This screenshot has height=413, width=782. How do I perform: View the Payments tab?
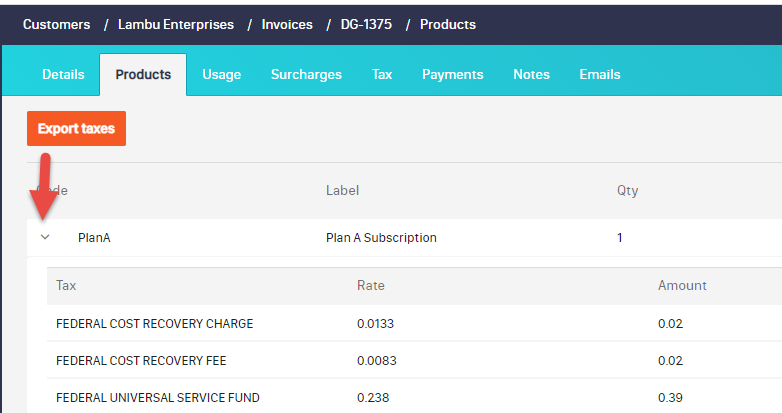[x=452, y=75]
